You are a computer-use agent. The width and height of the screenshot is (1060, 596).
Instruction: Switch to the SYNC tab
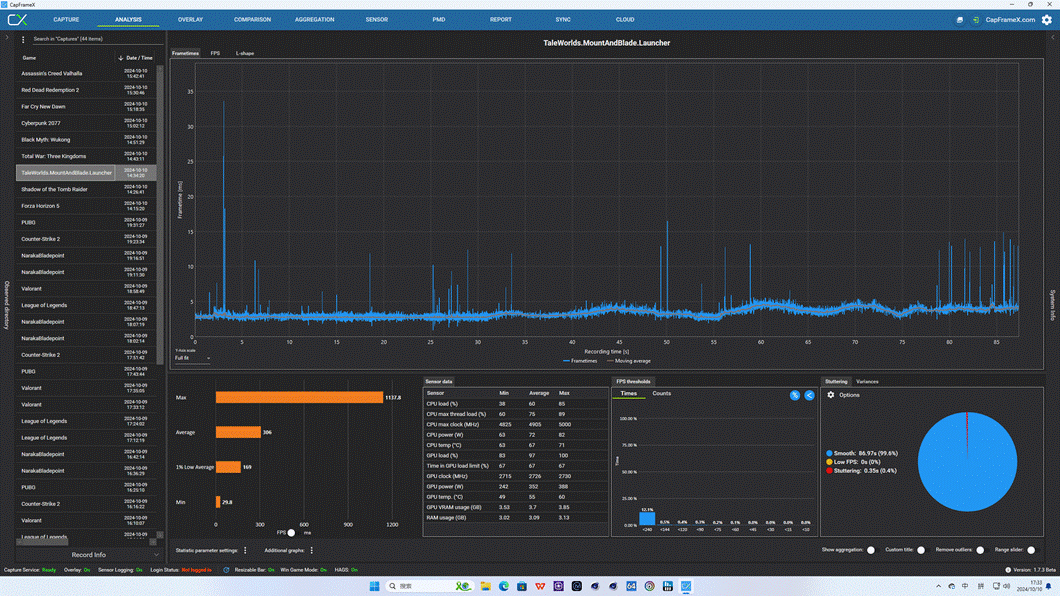563,20
